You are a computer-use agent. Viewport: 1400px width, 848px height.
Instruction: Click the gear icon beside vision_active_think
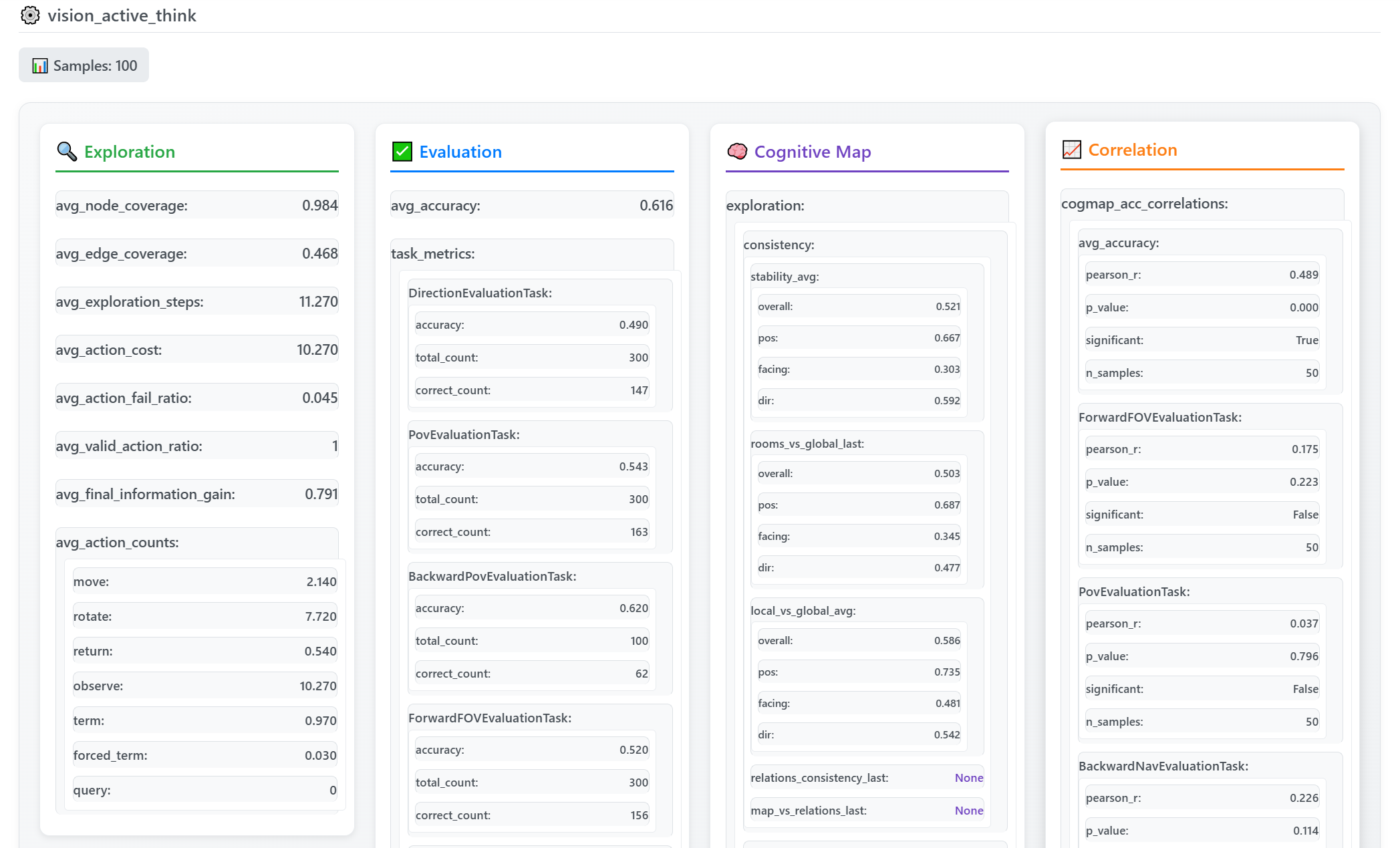click(x=30, y=15)
